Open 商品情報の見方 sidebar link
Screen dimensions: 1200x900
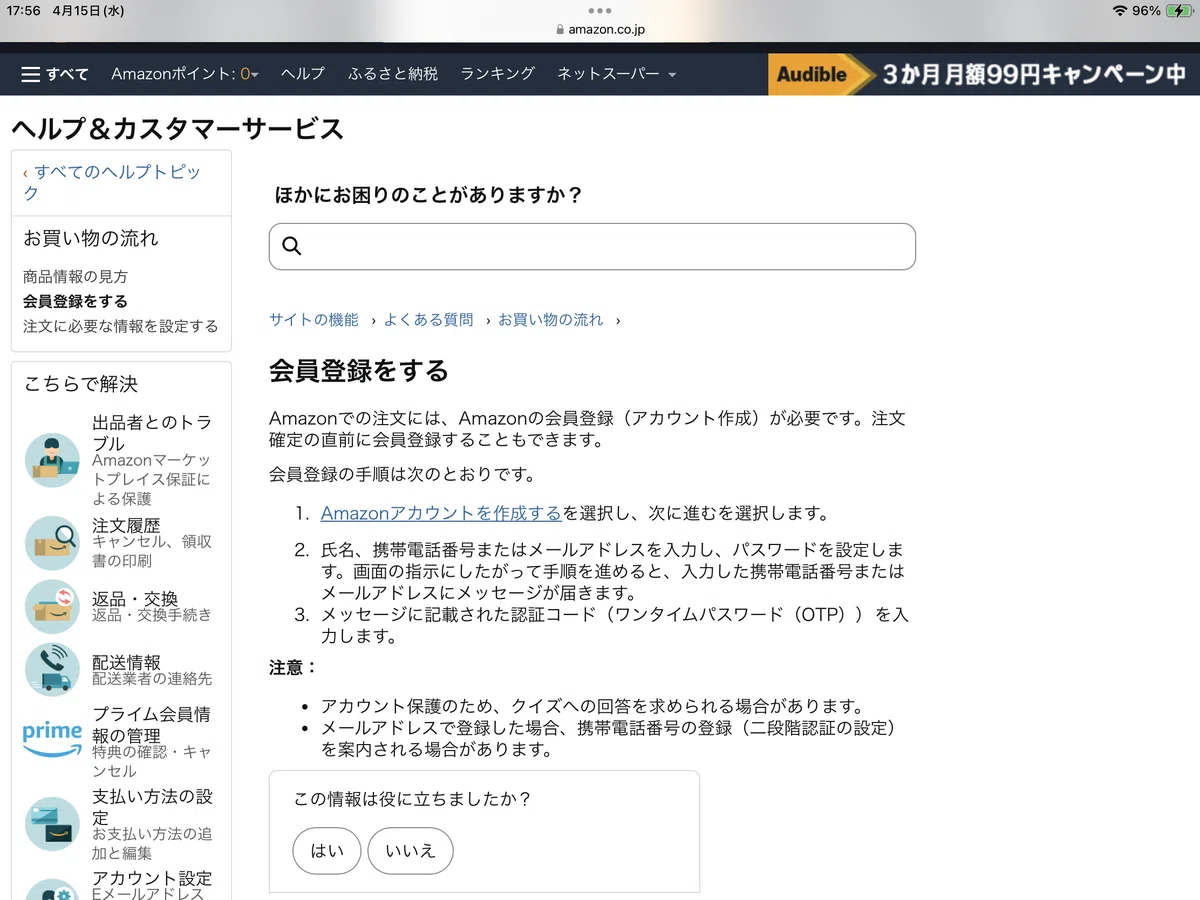tap(75, 277)
